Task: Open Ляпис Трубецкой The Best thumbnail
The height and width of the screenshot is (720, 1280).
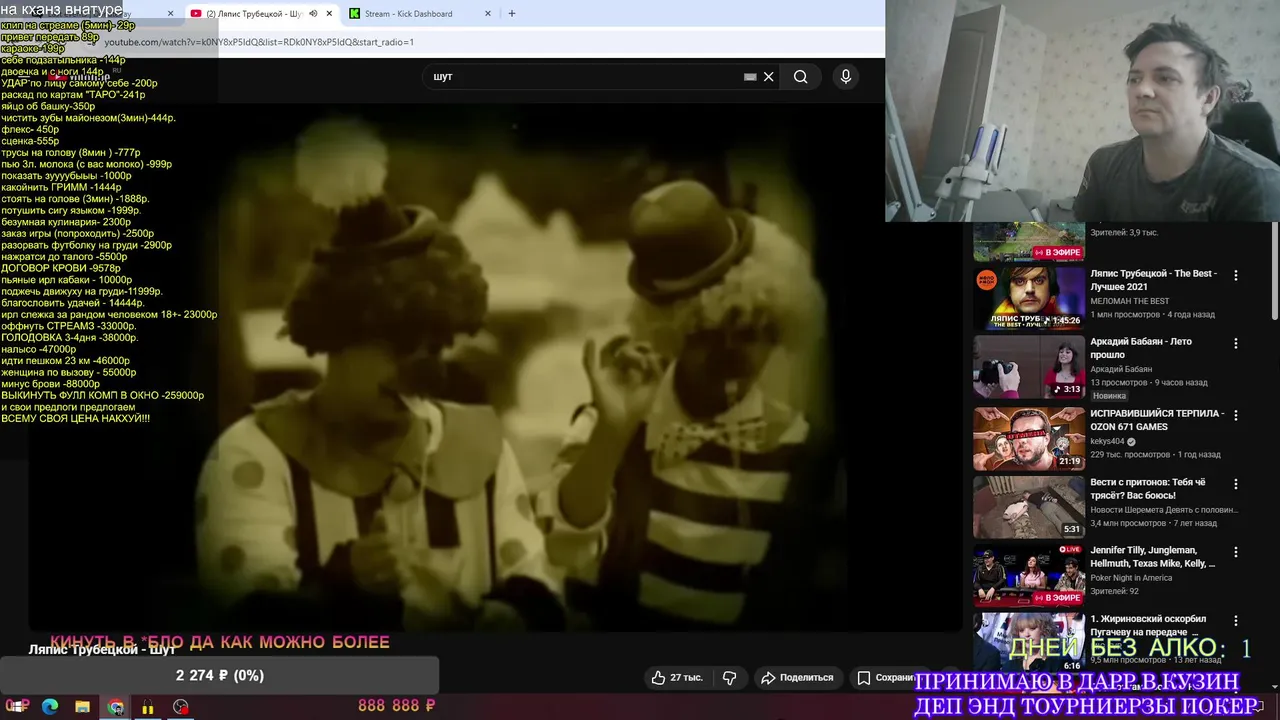Action: [x=1029, y=297]
